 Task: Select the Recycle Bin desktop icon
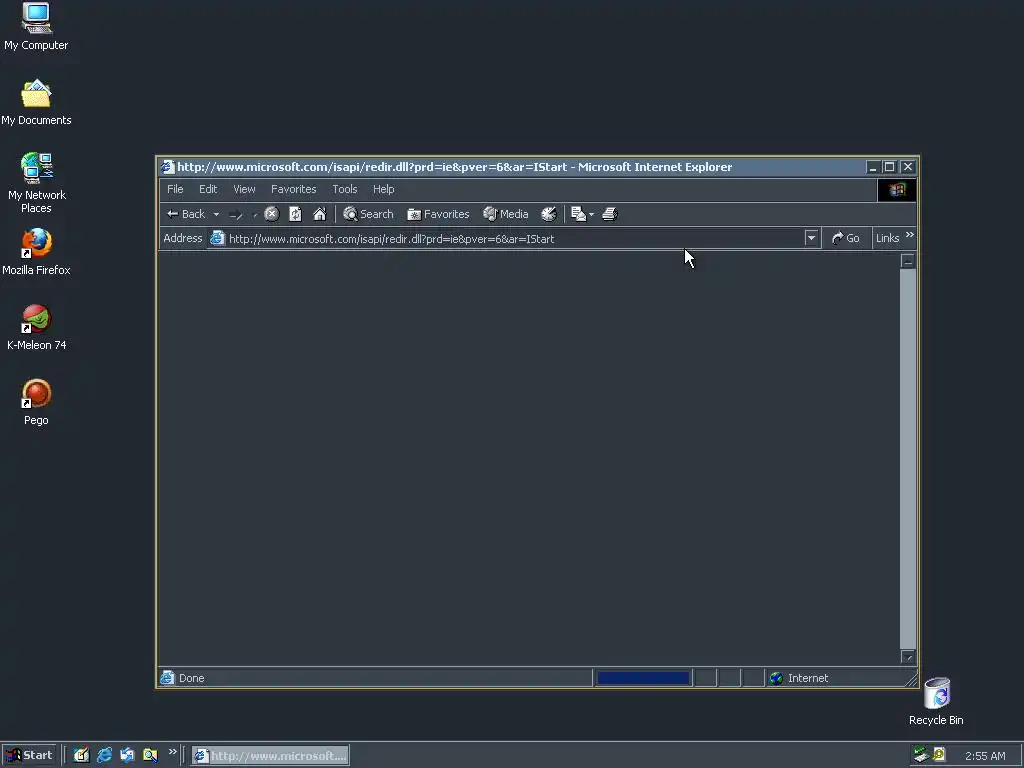pos(936,702)
